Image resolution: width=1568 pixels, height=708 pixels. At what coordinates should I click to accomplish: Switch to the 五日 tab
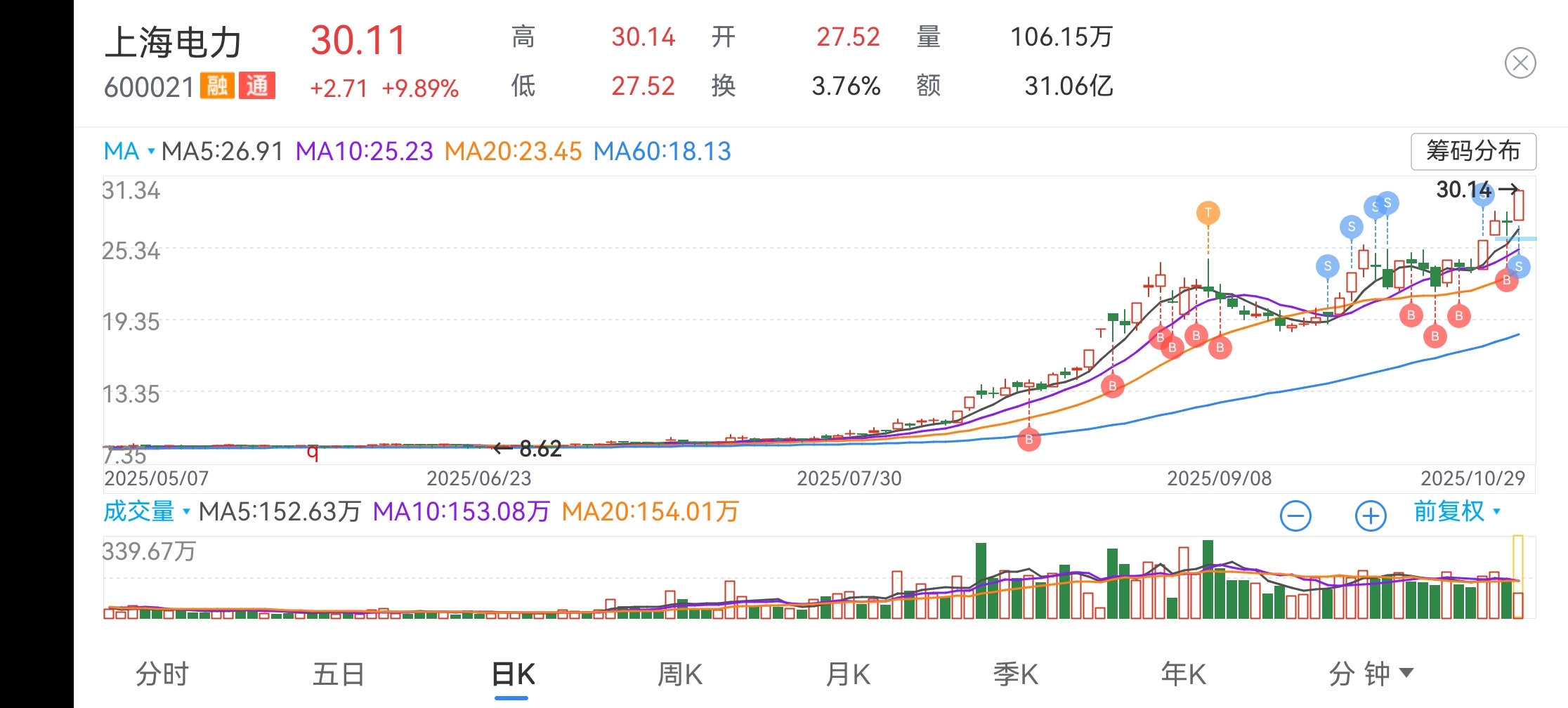point(339,674)
